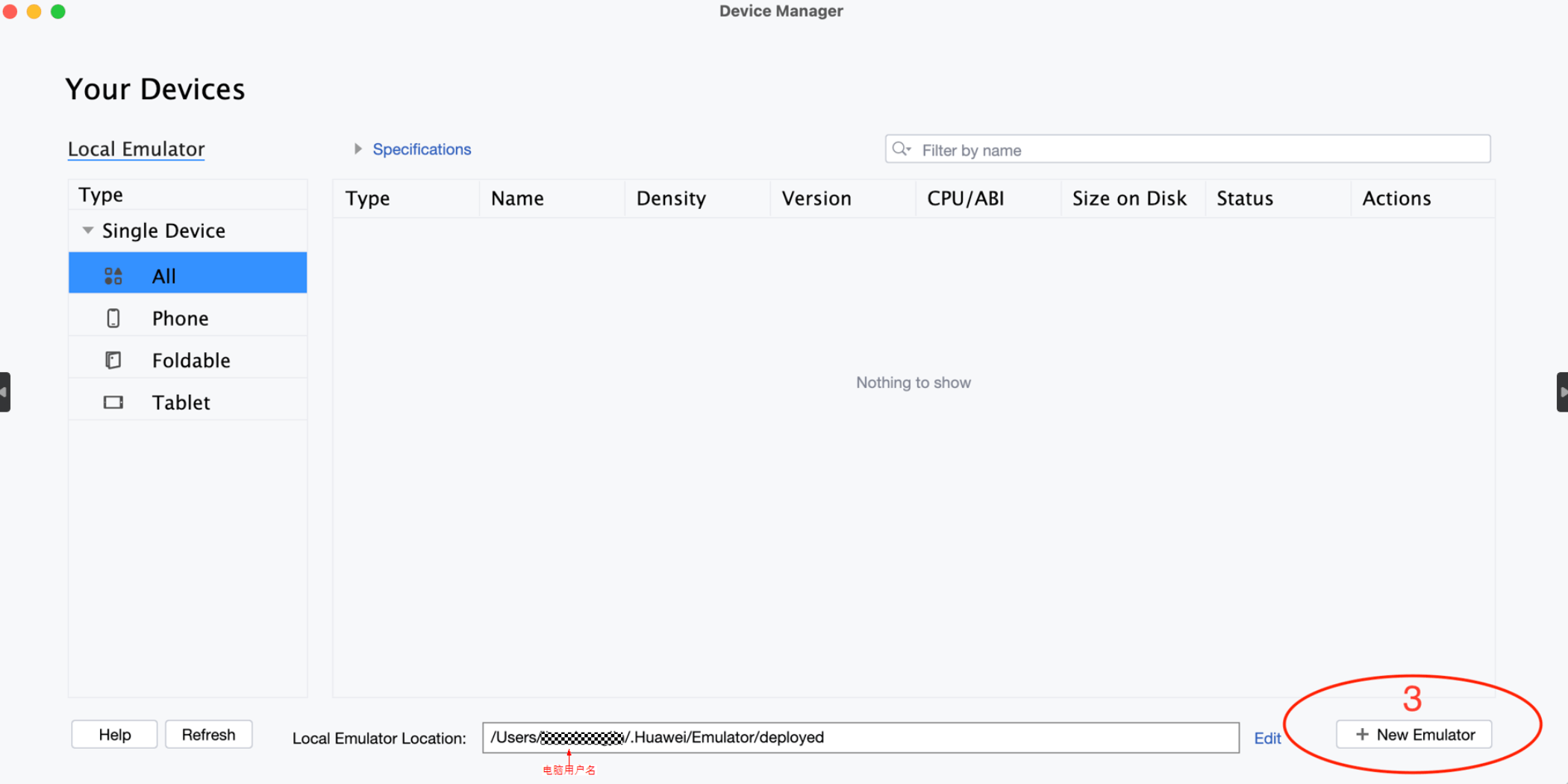Click the Local Emulator Location path field

860,738
